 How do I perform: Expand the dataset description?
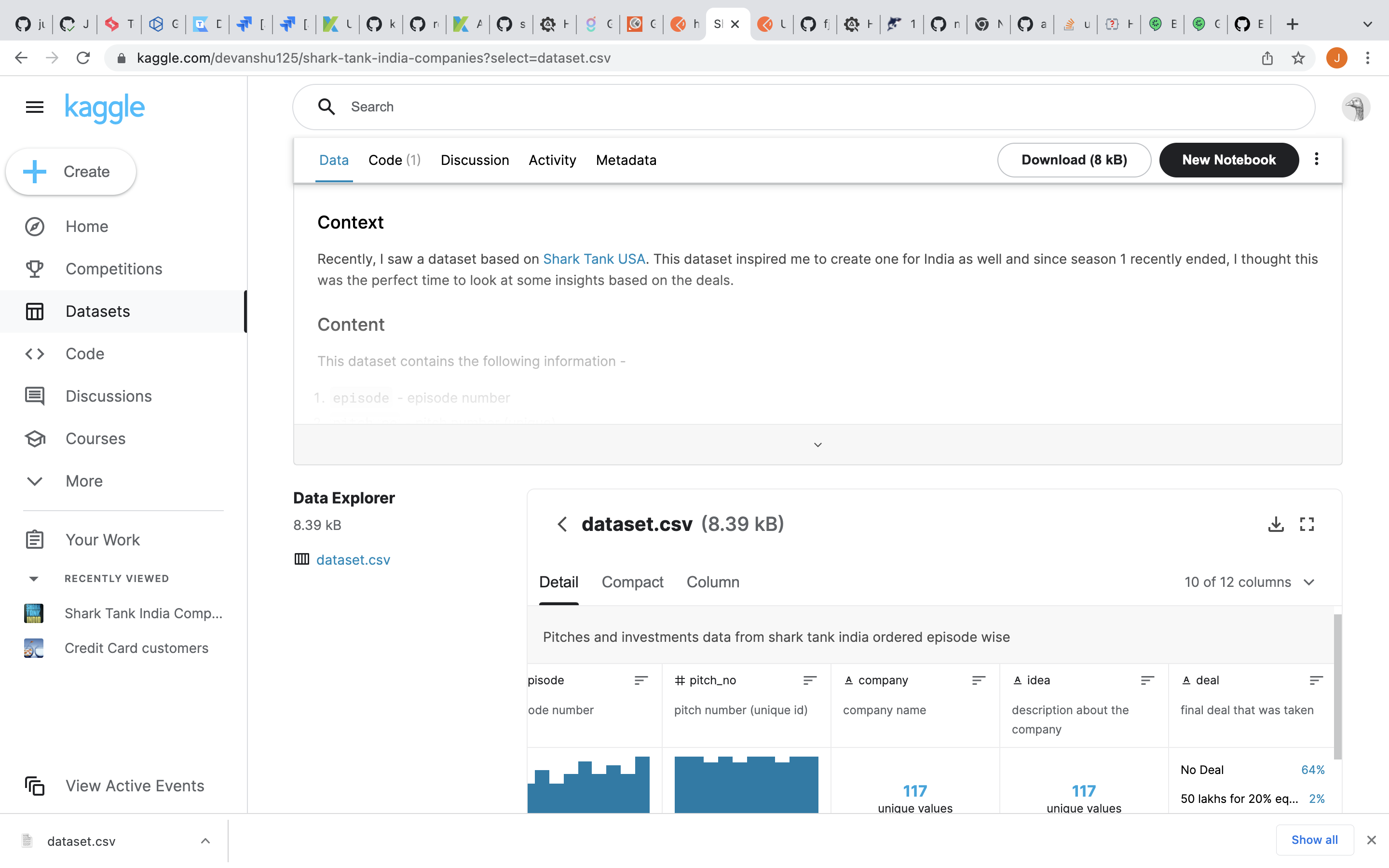click(x=817, y=445)
